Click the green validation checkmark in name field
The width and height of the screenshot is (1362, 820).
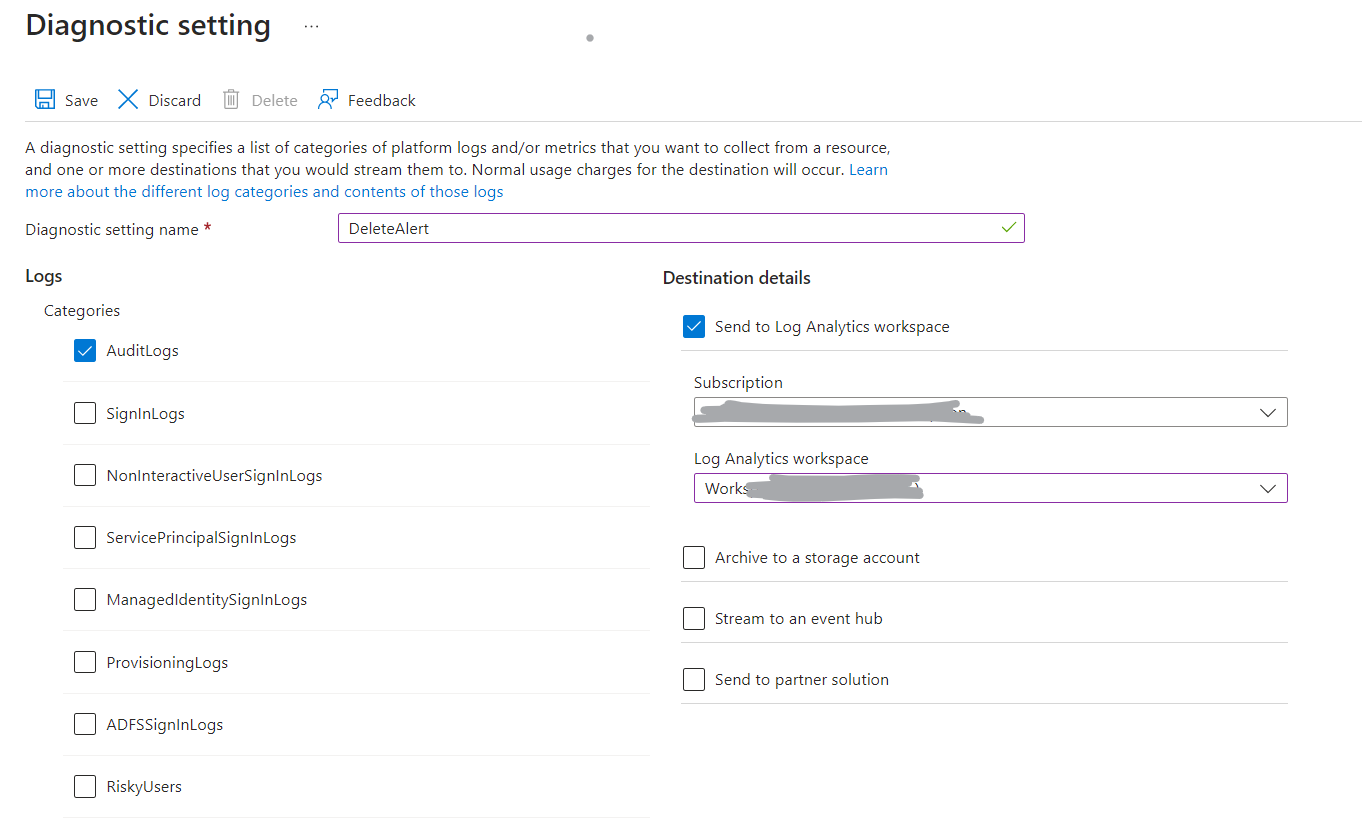[x=1009, y=228]
